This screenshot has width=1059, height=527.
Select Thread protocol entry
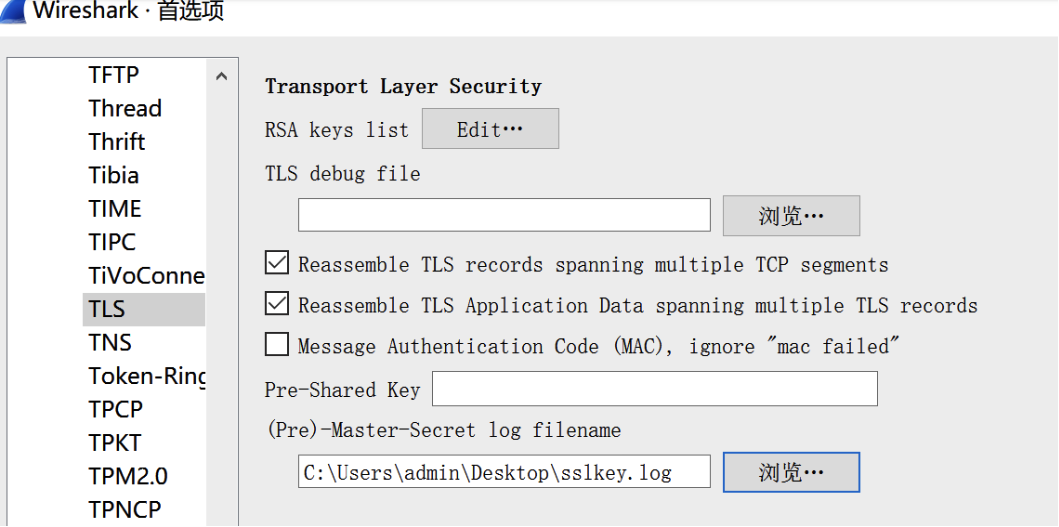pos(125,108)
